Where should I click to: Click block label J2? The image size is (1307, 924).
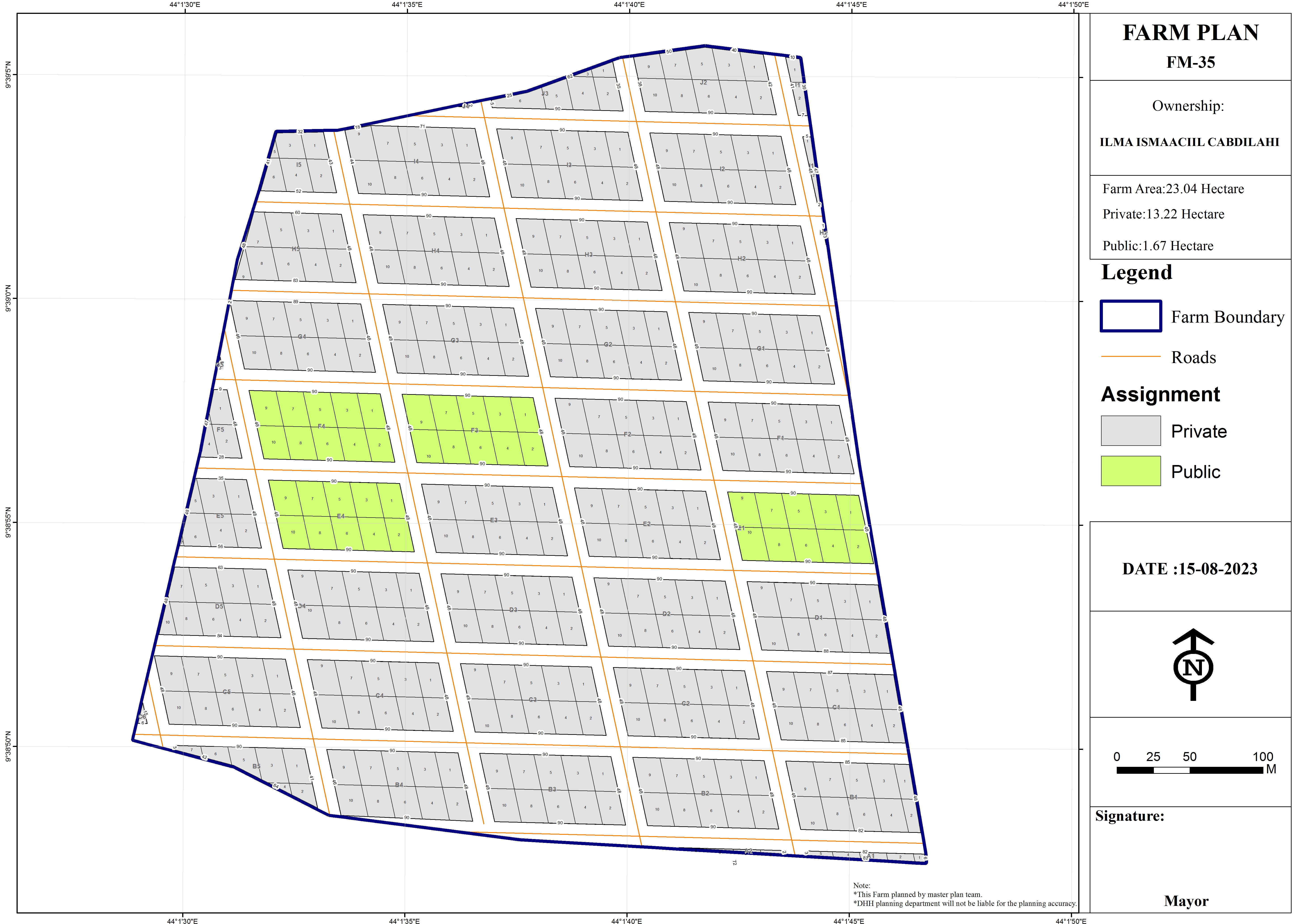[x=703, y=82]
